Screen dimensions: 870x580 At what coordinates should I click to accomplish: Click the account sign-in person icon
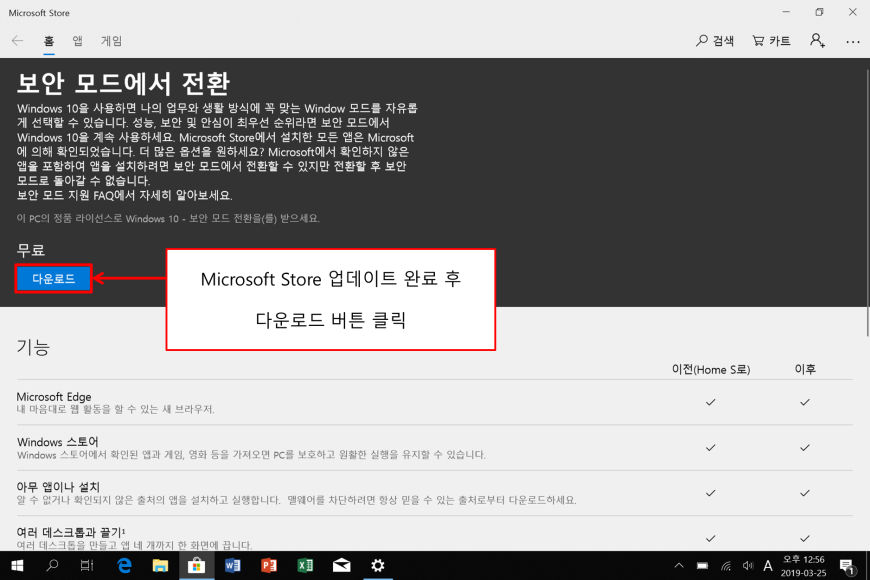pos(817,41)
